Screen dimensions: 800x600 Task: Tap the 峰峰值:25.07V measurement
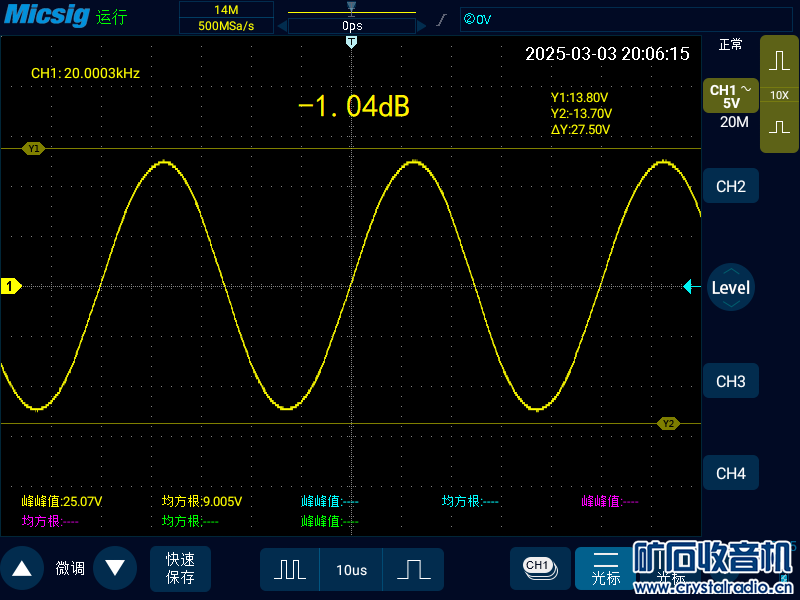pyautogui.click(x=62, y=502)
